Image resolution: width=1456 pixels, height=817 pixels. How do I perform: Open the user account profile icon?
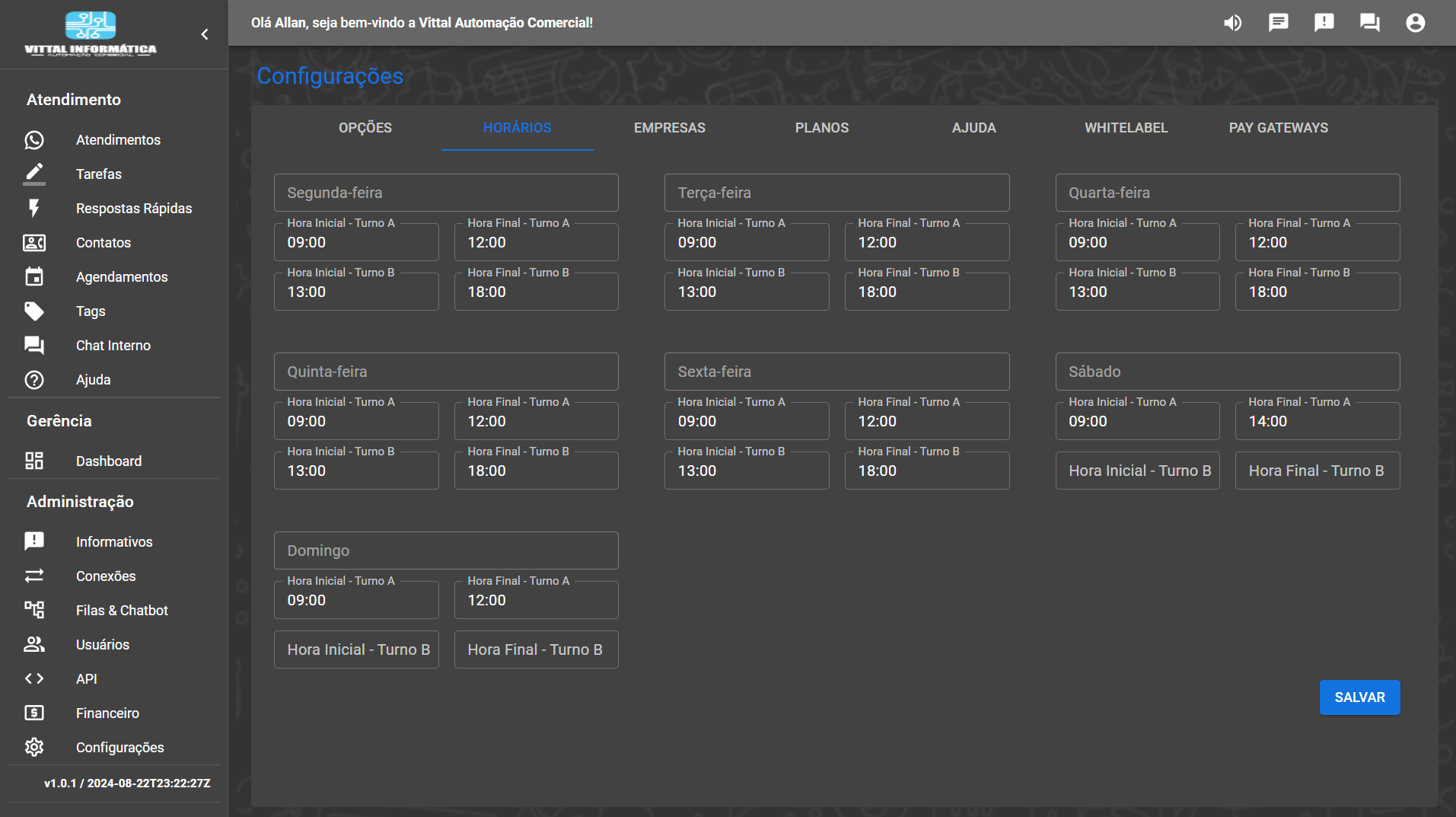1416,23
